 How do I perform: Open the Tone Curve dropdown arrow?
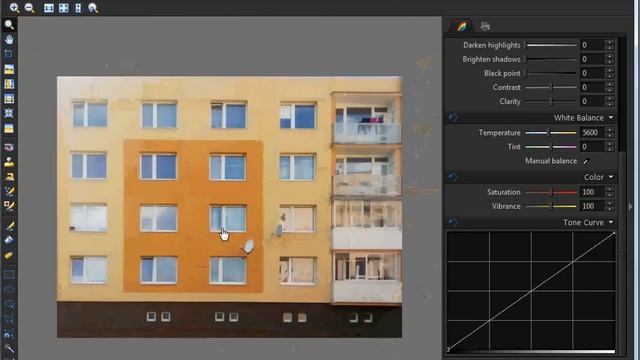click(611, 222)
